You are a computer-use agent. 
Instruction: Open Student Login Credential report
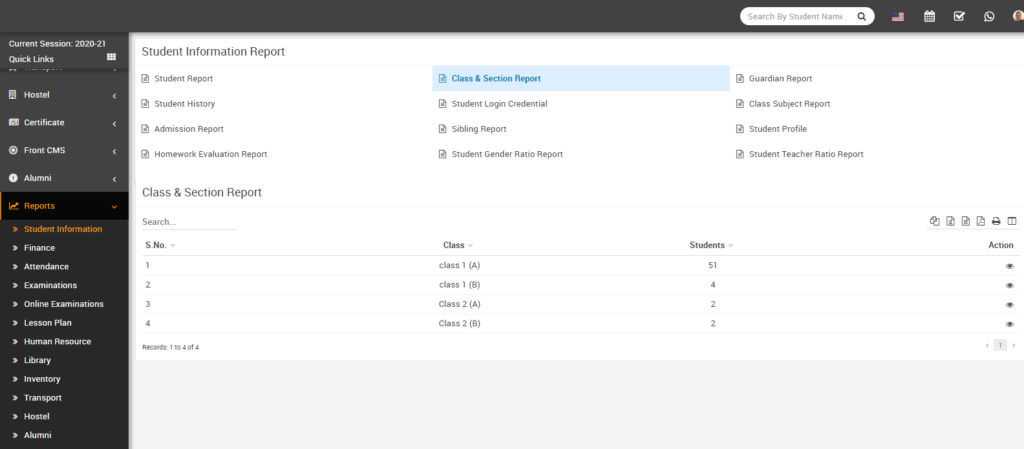pyautogui.click(x=500, y=104)
